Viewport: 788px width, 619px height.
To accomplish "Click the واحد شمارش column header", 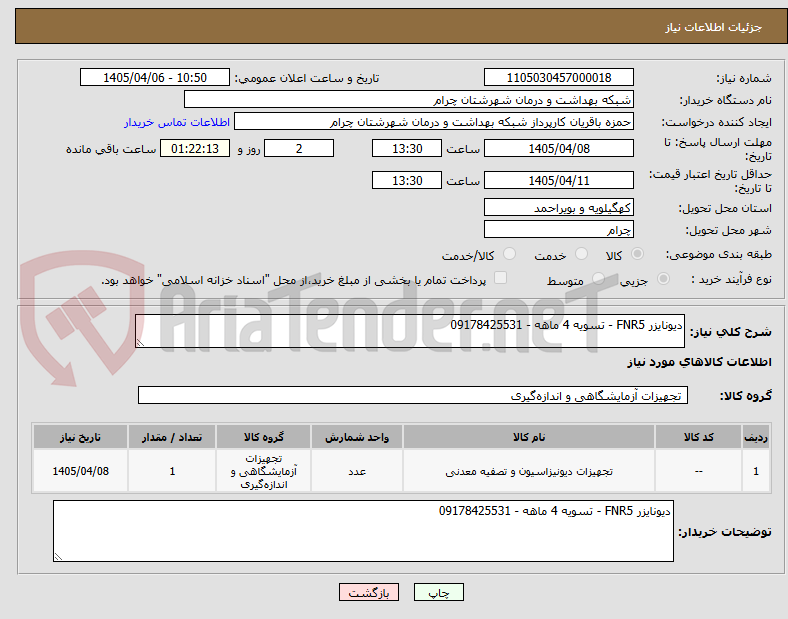I will click(x=357, y=437).
